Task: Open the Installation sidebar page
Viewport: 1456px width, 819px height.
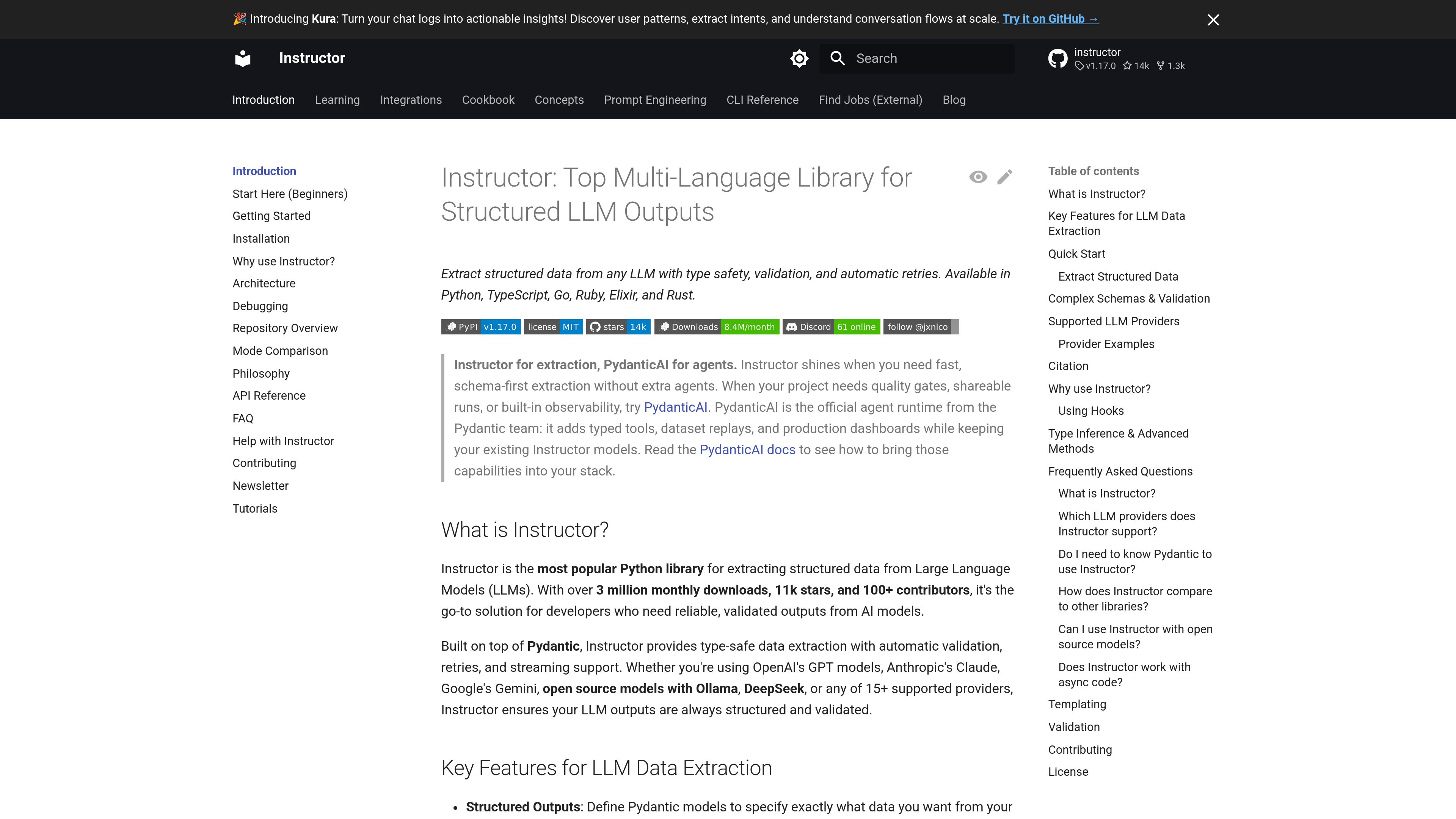Action: 261,238
